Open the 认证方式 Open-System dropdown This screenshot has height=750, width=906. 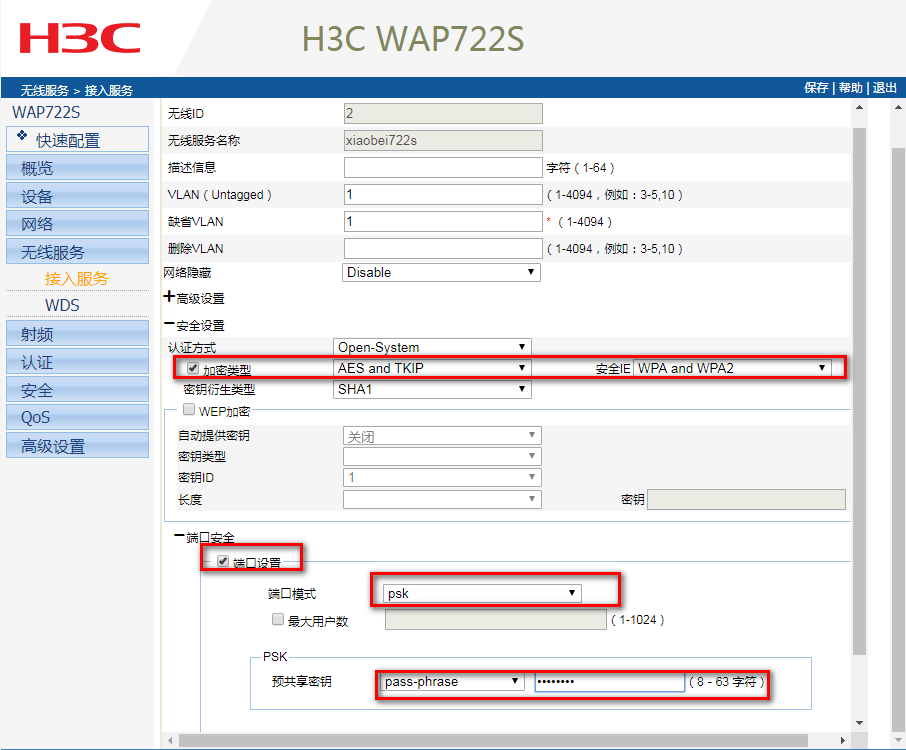click(x=432, y=347)
